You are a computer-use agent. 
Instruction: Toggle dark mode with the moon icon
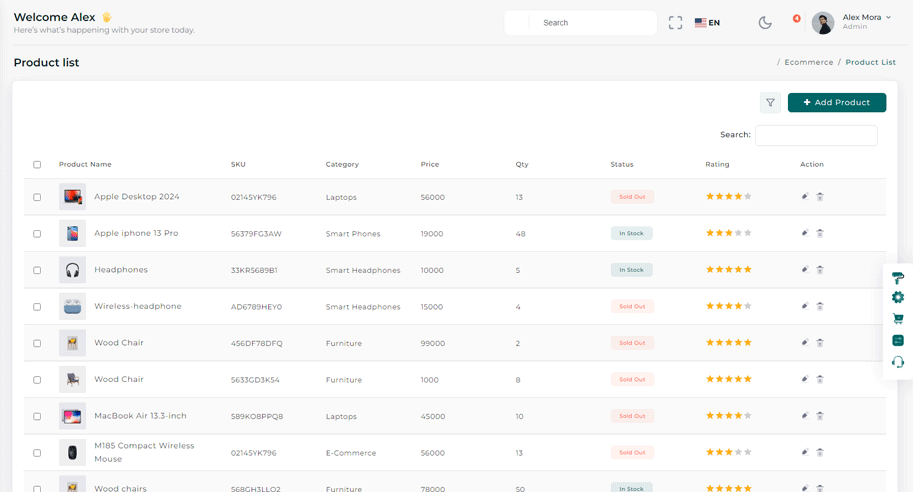coord(765,22)
